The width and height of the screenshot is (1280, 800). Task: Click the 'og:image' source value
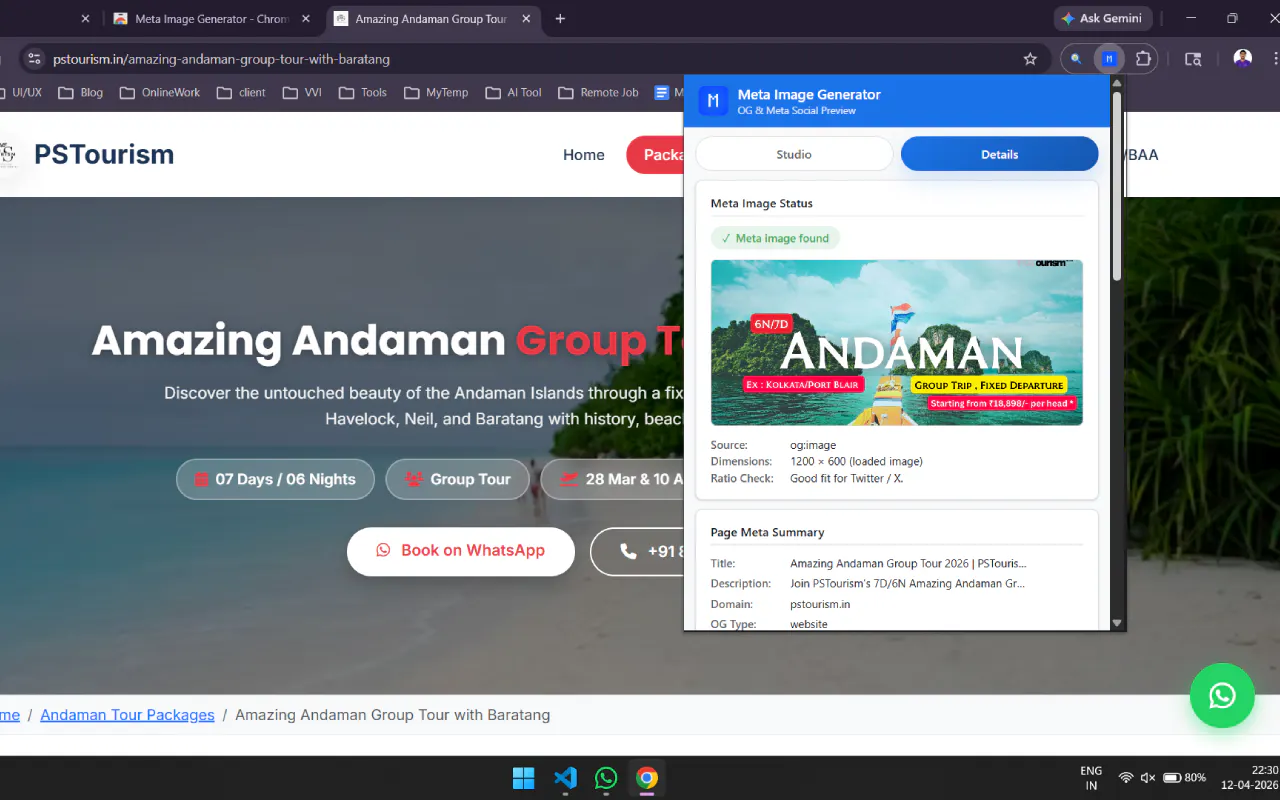pos(813,445)
